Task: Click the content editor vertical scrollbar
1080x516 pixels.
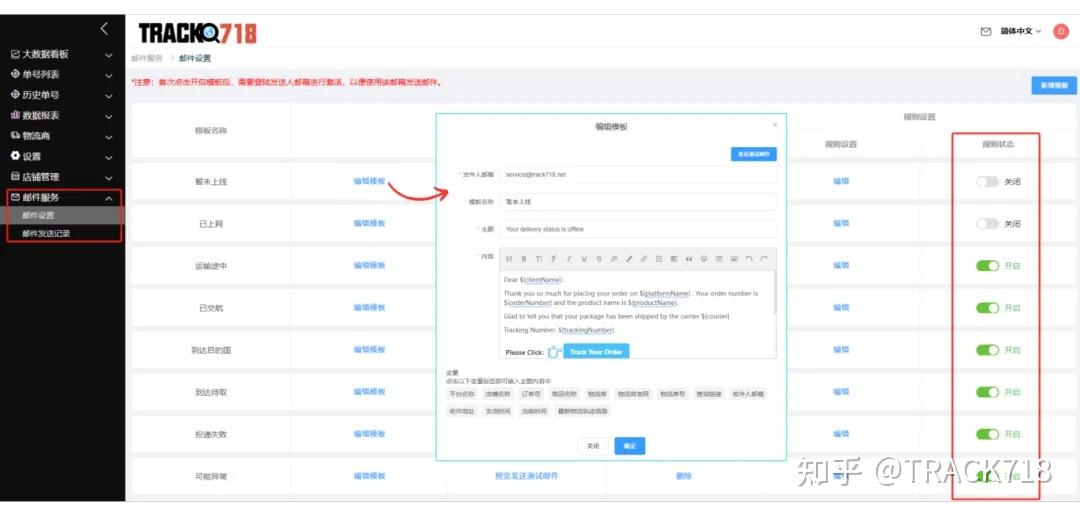Action: click(x=774, y=292)
